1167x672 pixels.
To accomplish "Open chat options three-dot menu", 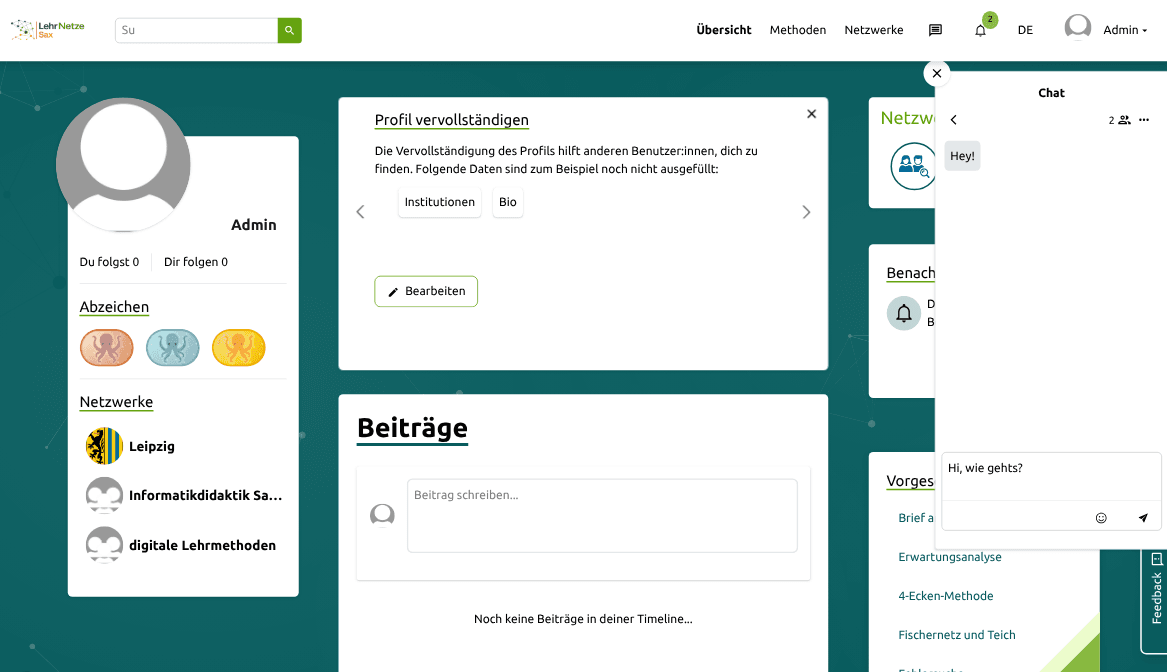I will 1144,120.
